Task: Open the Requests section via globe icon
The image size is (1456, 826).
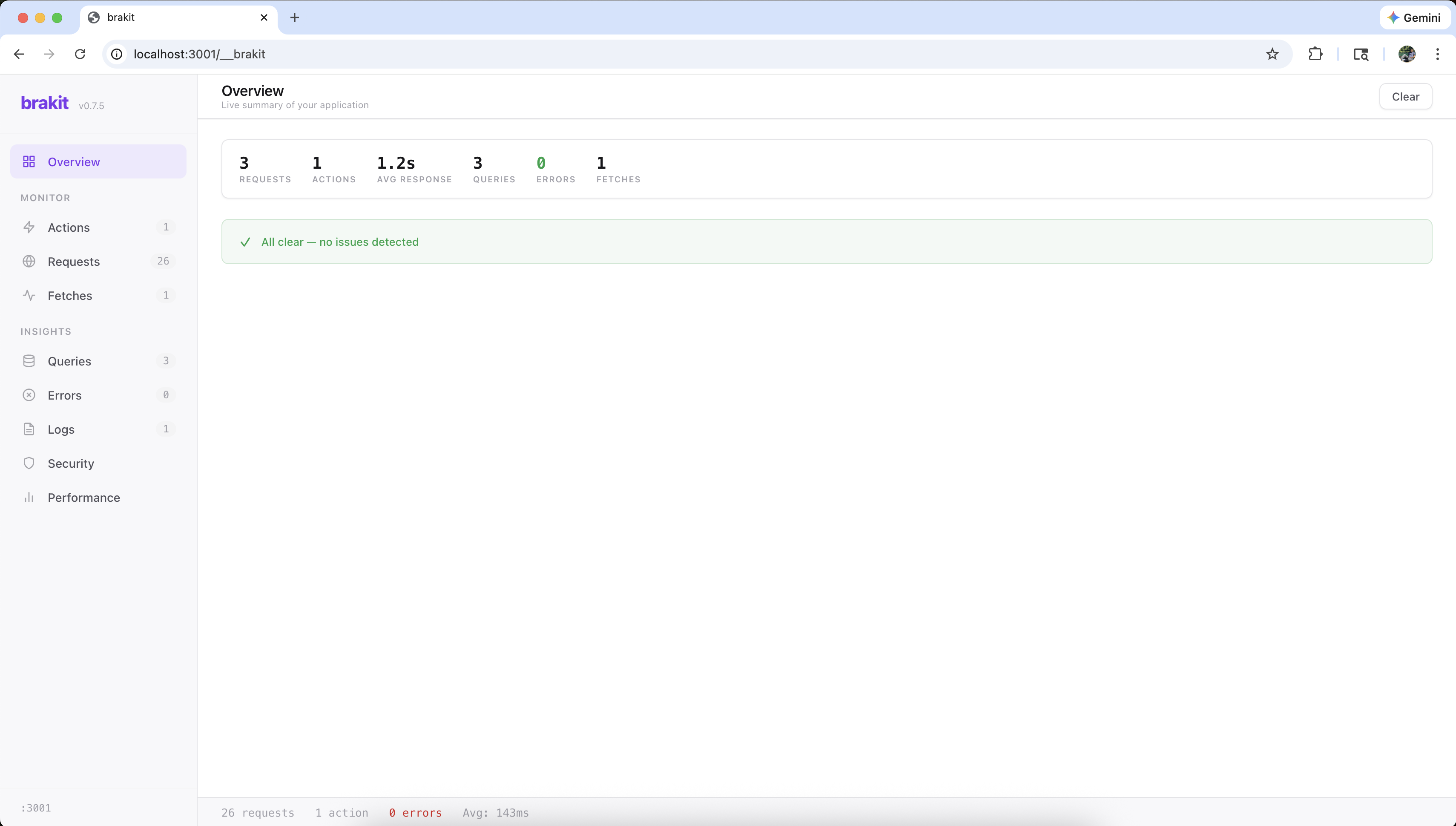Action: pos(29,261)
